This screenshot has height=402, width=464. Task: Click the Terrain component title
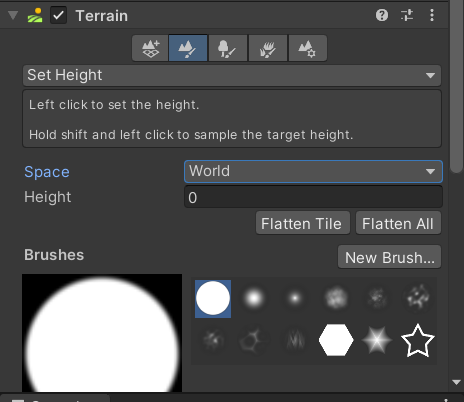coord(102,16)
